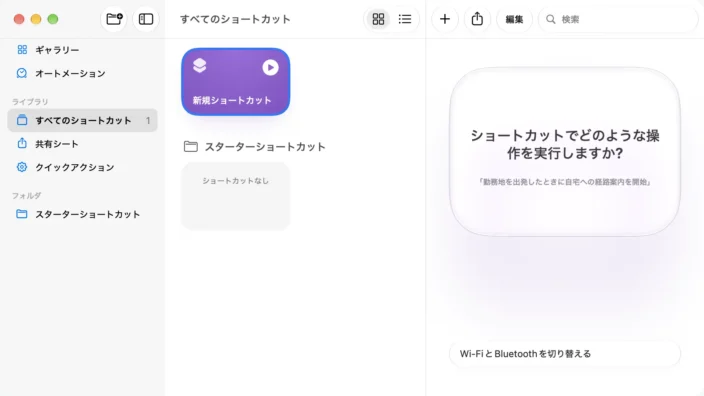Select the 新規ショートカット card title

click(x=232, y=100)
